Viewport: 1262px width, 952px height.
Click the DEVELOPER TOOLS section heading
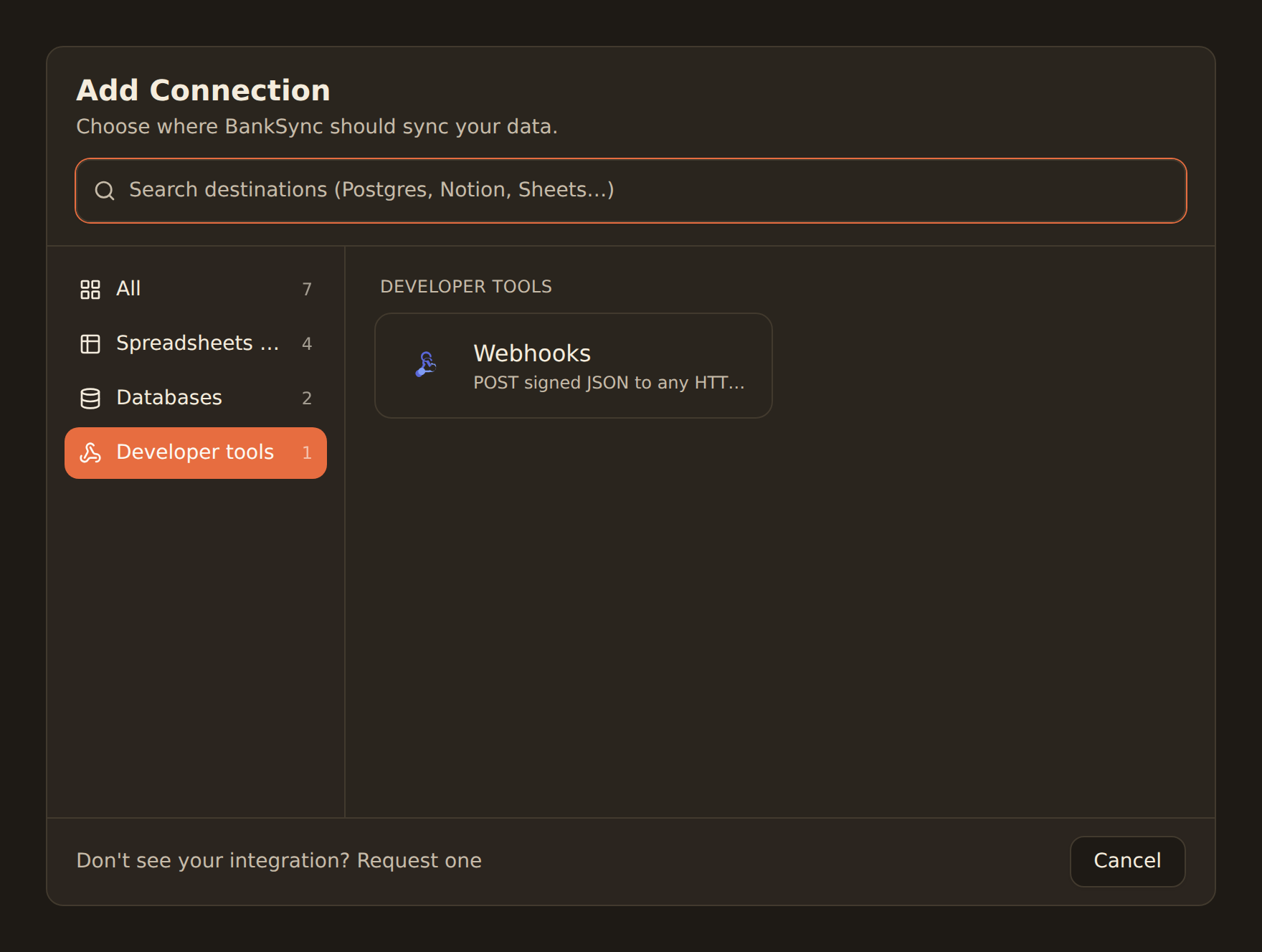pyautogui.click(x=466, y=287)
